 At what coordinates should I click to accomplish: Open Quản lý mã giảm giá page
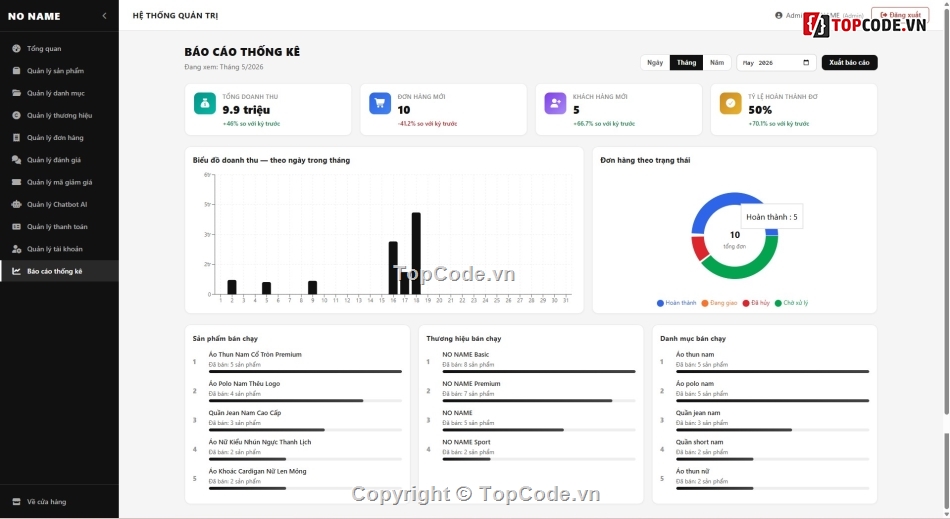[x=59, y=182]
